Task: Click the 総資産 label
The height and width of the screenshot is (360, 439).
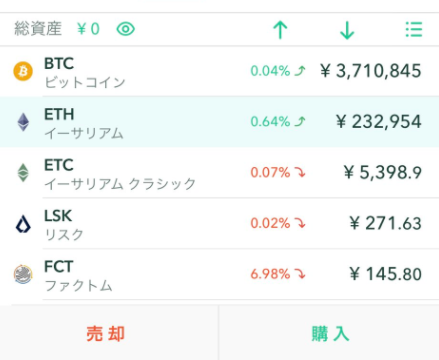Action: 38,29
